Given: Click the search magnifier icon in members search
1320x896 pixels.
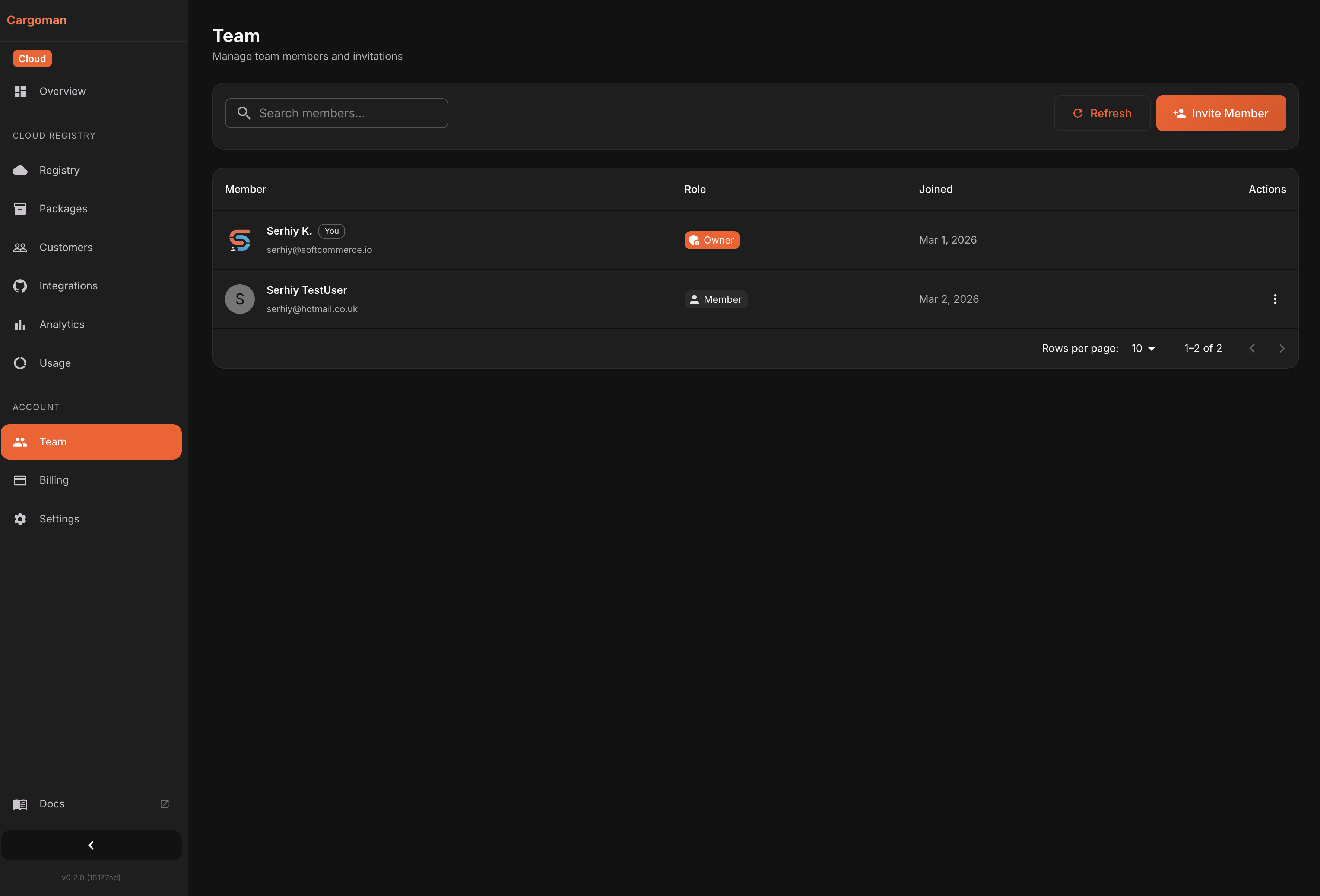Looking at the screenshot, I should (244, 113).
